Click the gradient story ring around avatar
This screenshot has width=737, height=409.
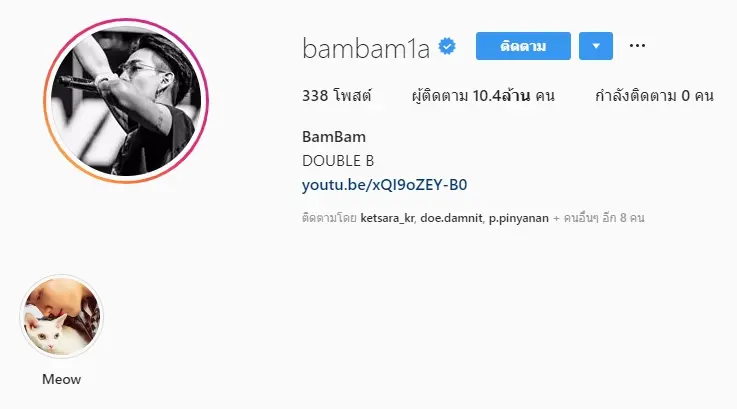tap(126, 21)
